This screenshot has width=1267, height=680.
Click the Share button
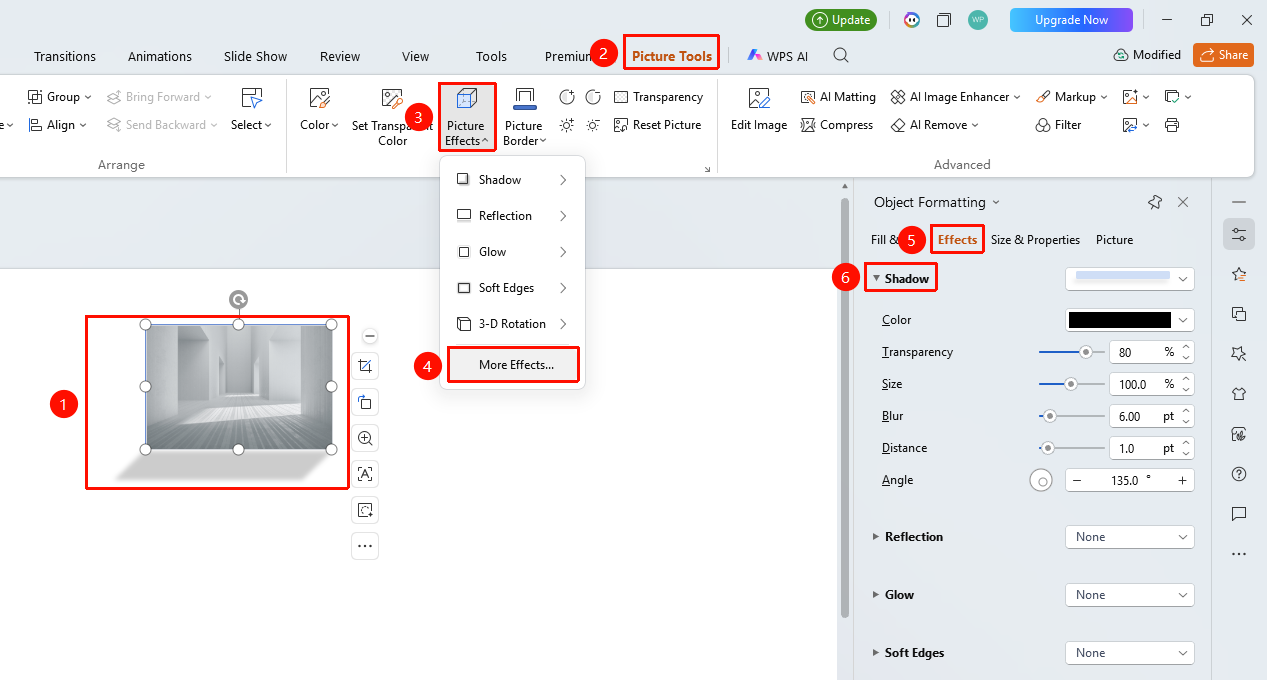click(x=1223, y=55)
